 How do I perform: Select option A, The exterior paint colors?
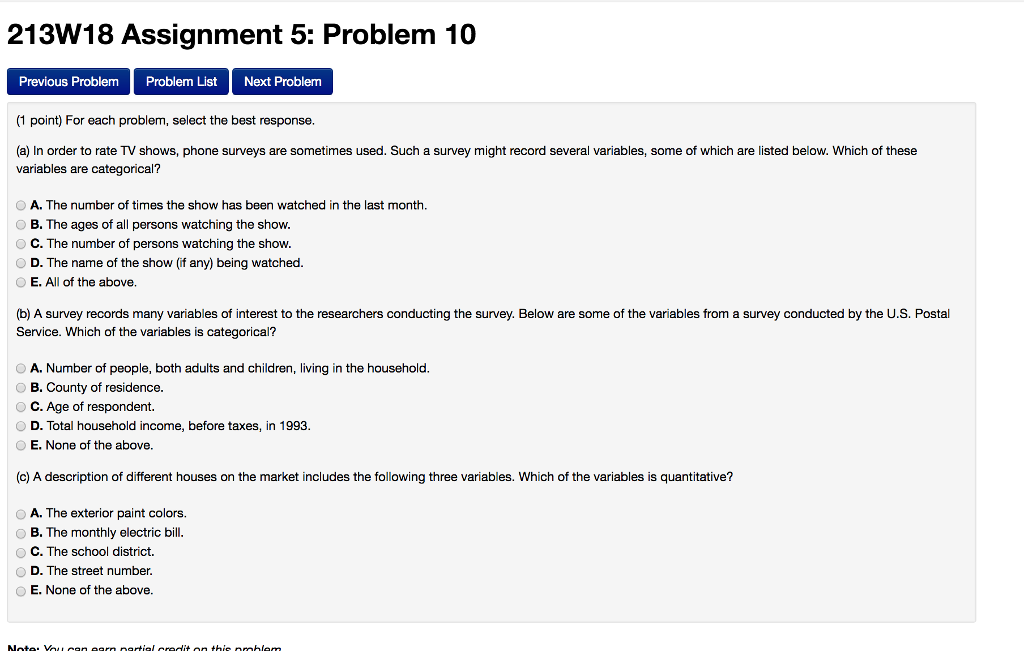(20, 513)
